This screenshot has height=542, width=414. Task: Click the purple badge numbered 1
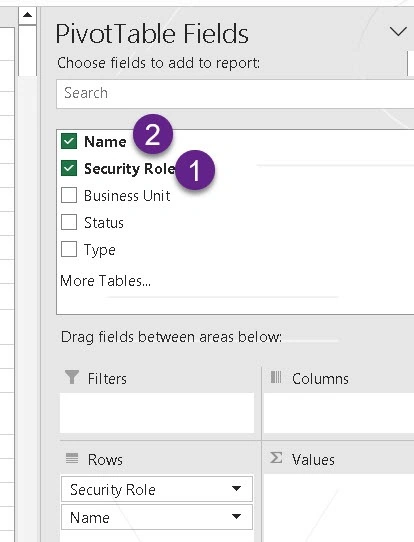(195, 170)
